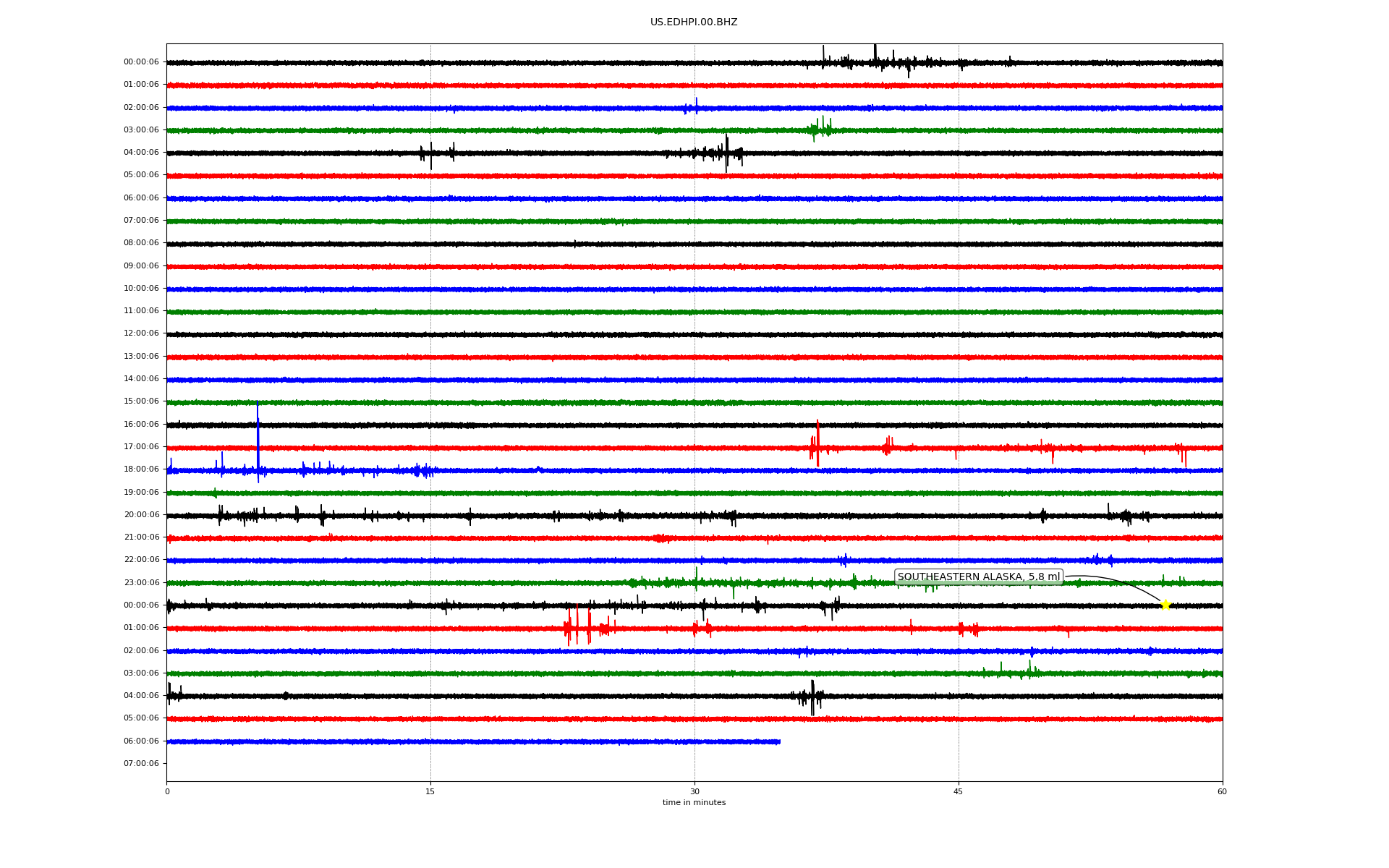Click the 14:00:06 time label
The width and height of the screenshot is (1389, 868).
(x=141, y=379)
